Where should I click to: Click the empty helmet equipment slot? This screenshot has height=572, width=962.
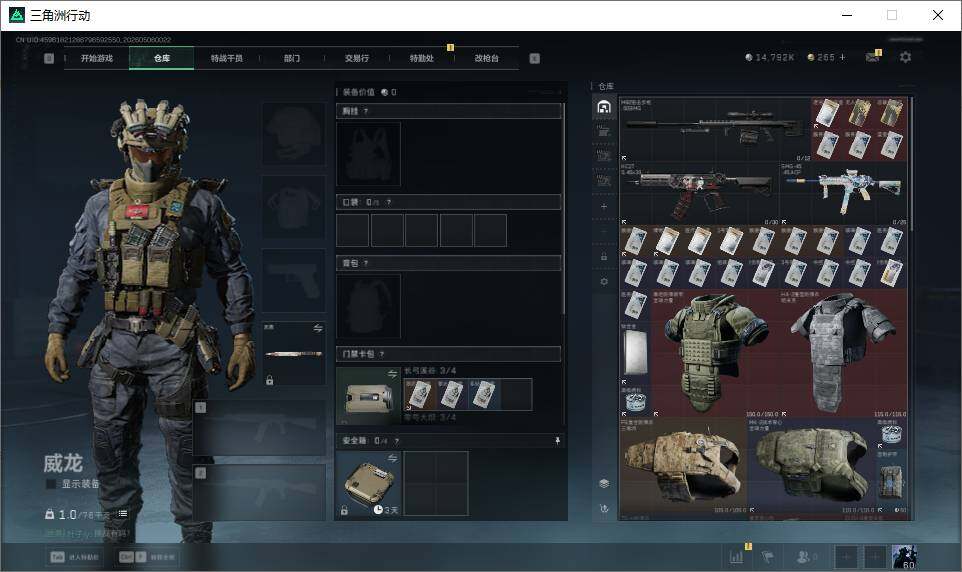pyautogui.click(x=294, y=133)
